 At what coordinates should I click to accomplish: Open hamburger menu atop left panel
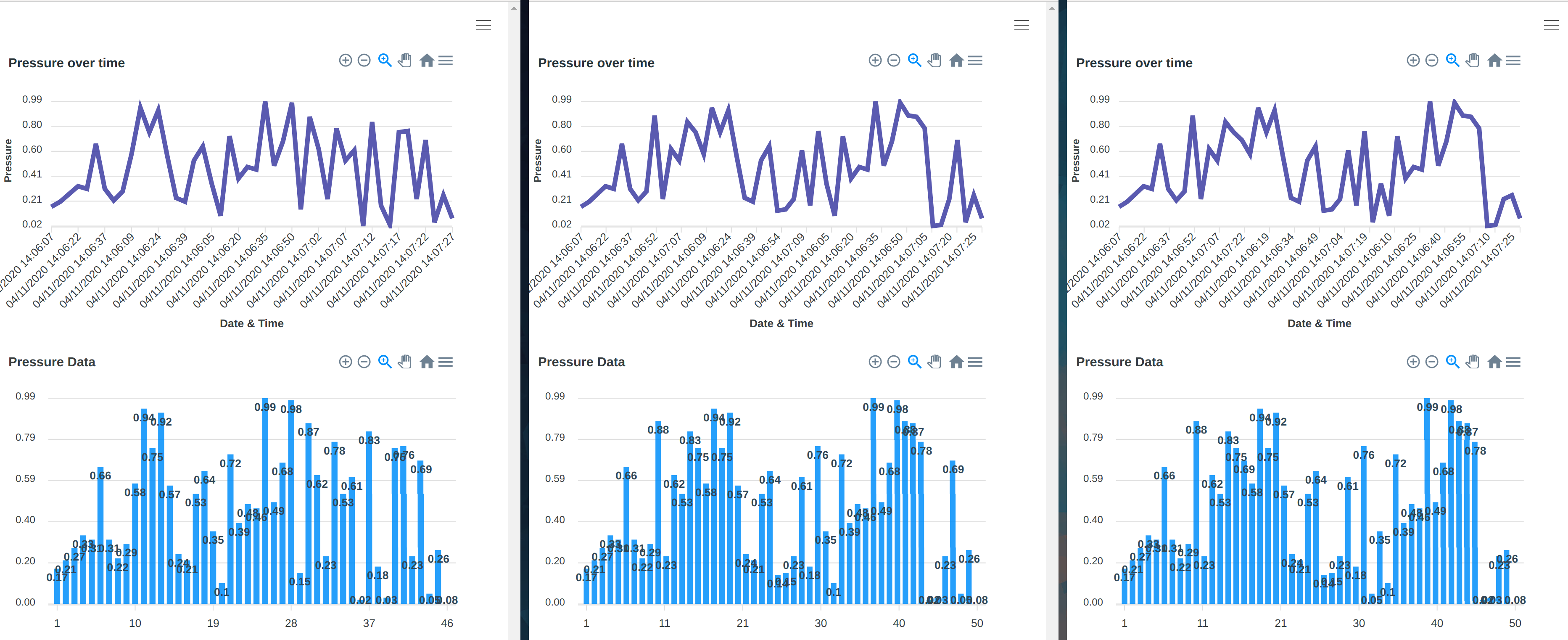pyautogui.click(x=483, y=26)
